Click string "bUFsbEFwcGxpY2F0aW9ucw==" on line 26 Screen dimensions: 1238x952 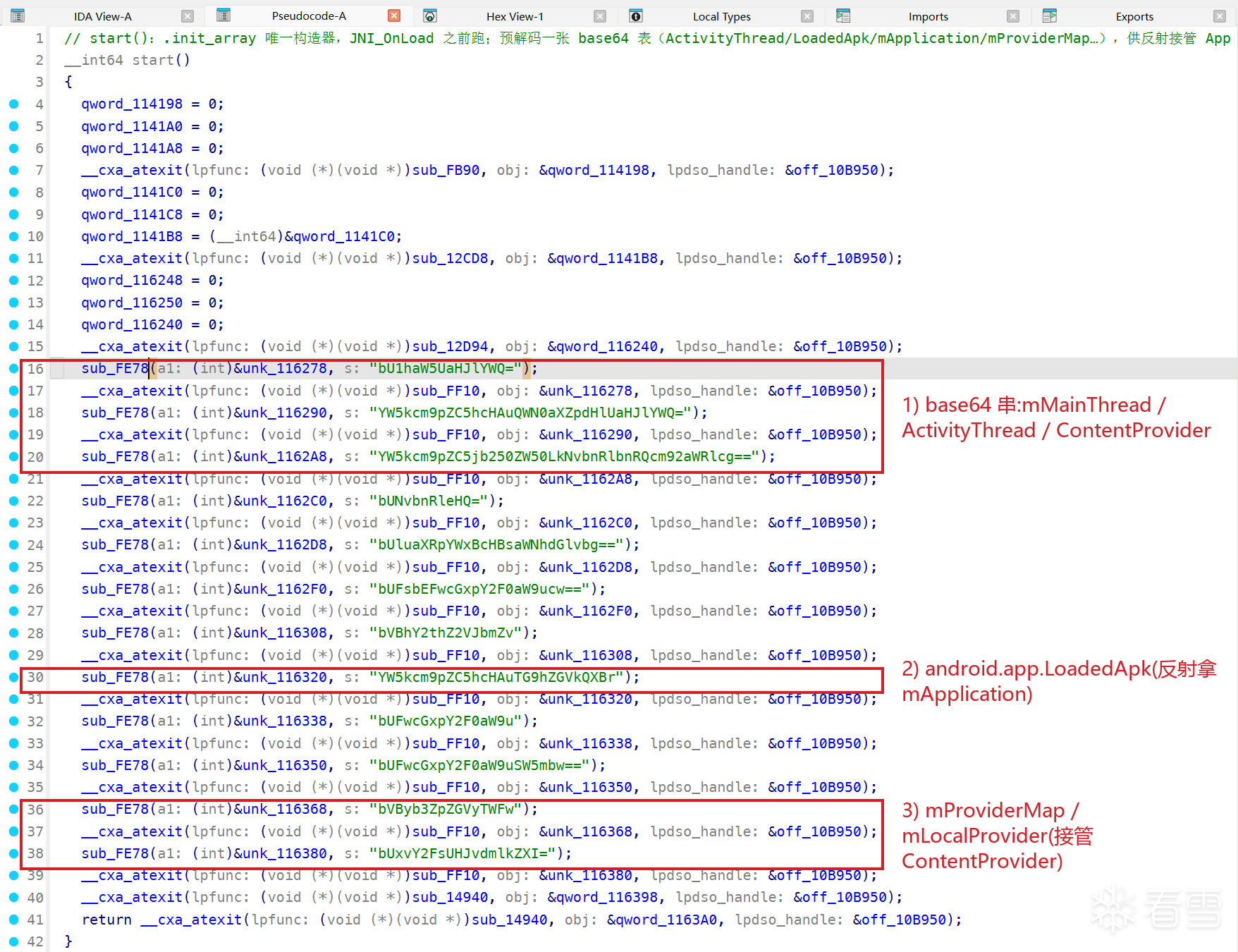click(x=479, y=589)
